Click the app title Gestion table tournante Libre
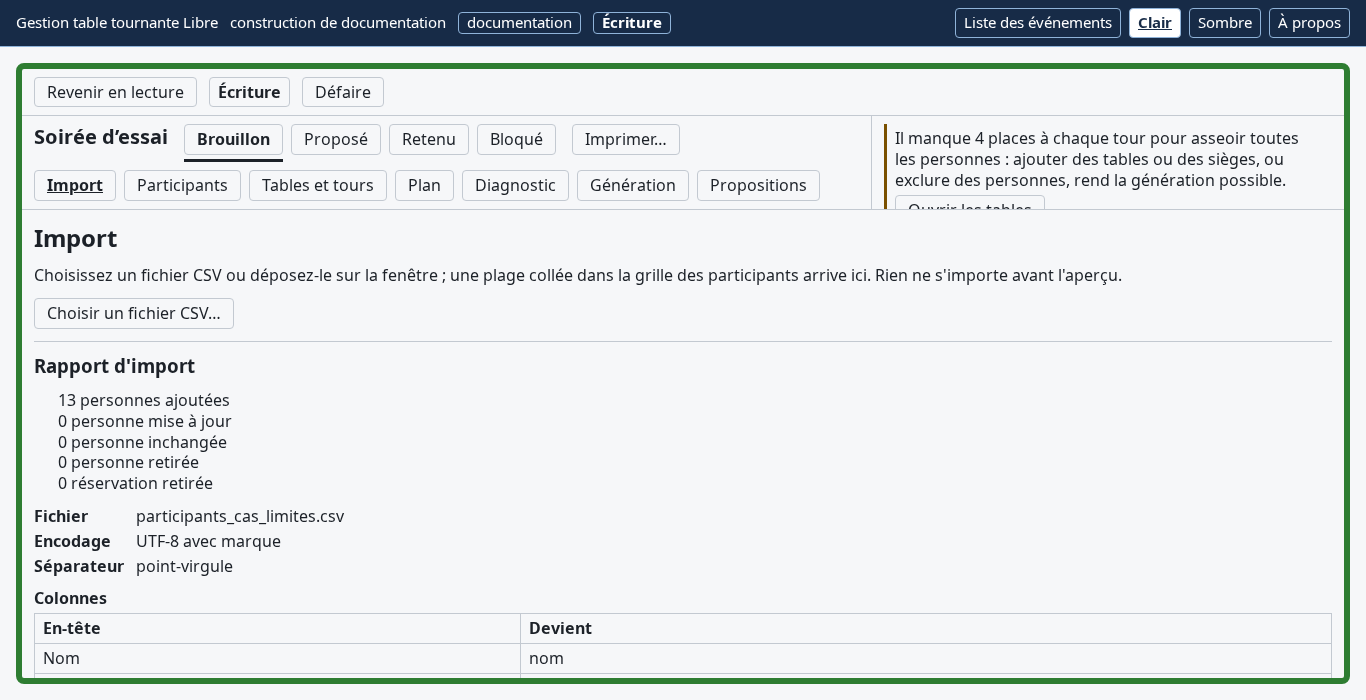 [117, 23]
